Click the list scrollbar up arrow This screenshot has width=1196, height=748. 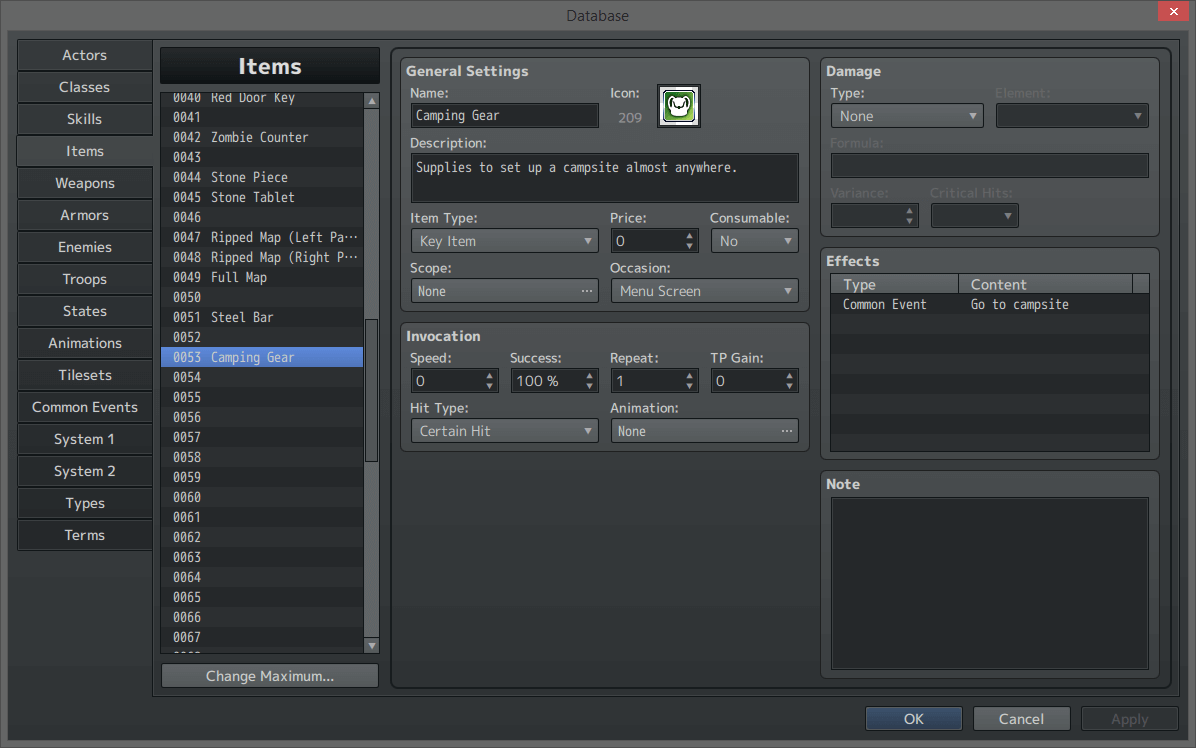pyautogui.click(x=371, y=101)
